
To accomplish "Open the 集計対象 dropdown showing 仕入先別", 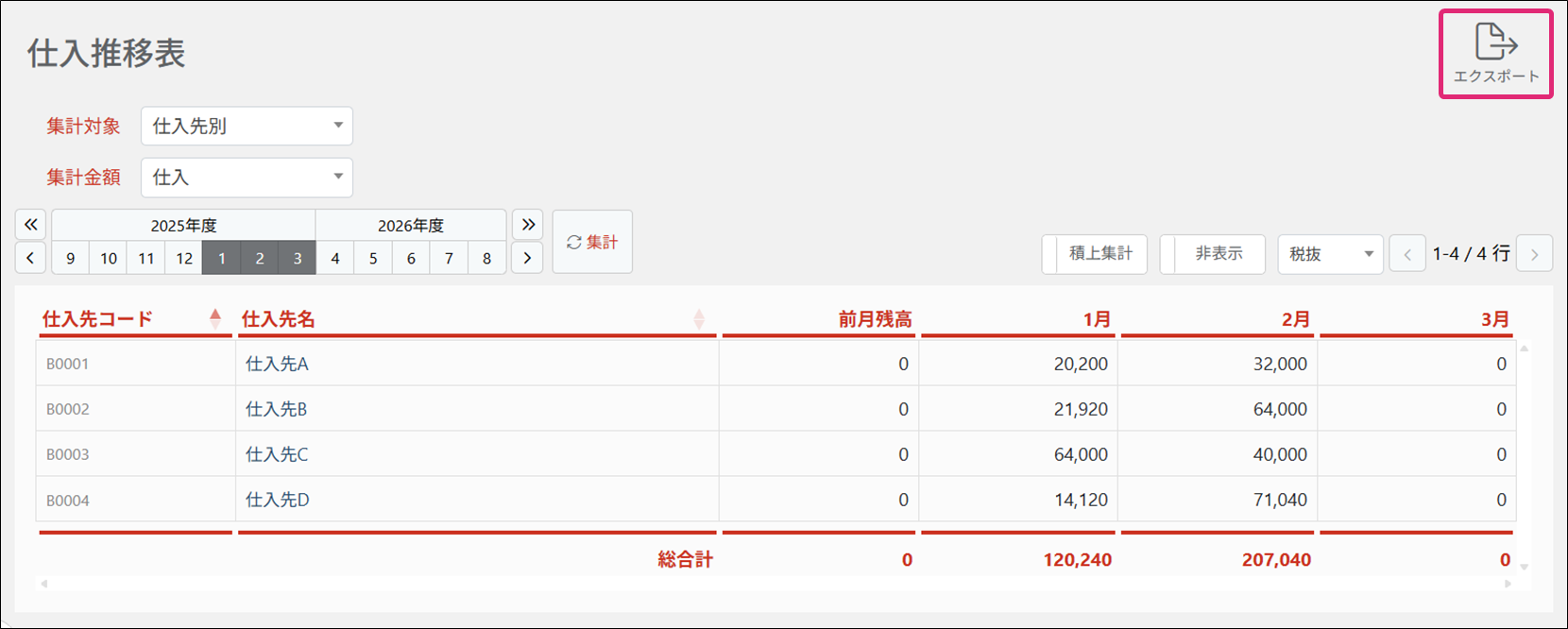I will 247,127.
